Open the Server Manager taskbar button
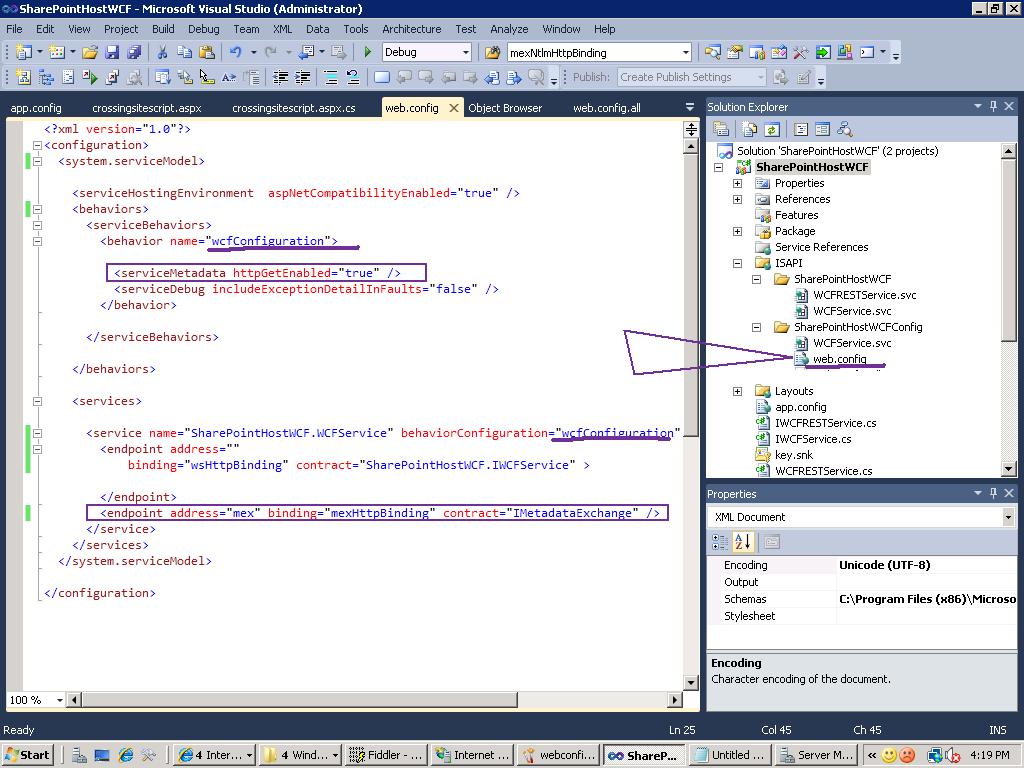The image size is (1024, 768). click(x=817, y=755)
